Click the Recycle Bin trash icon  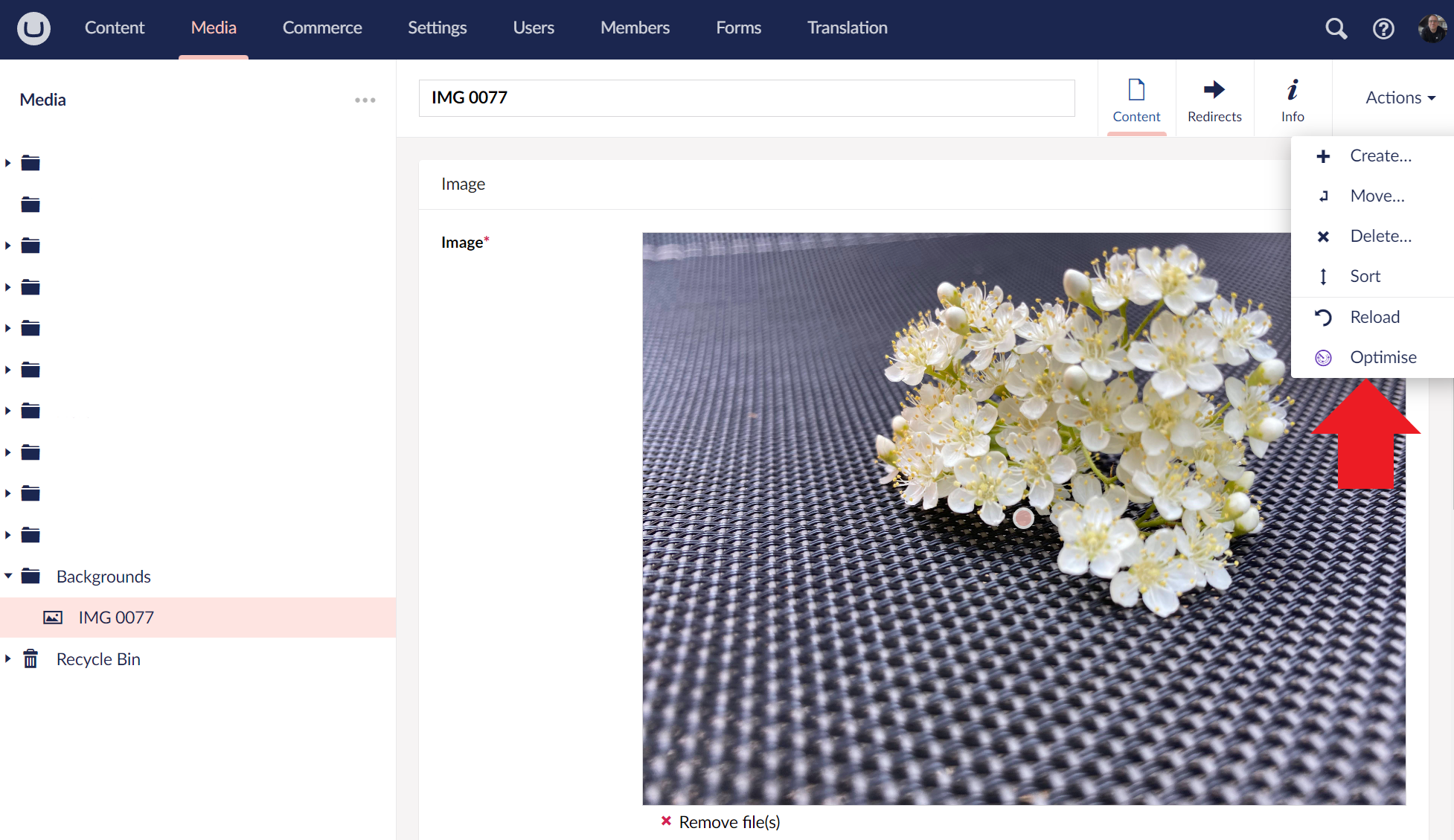31,659
